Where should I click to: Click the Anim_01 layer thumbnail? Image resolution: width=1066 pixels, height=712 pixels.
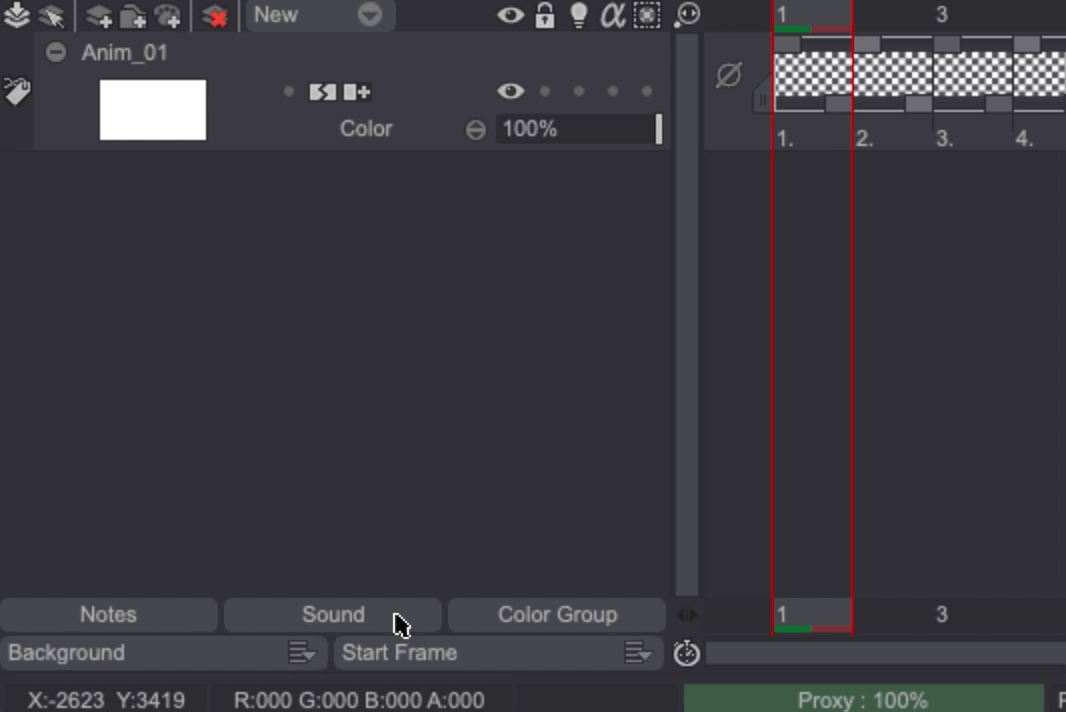coord(152,109)
